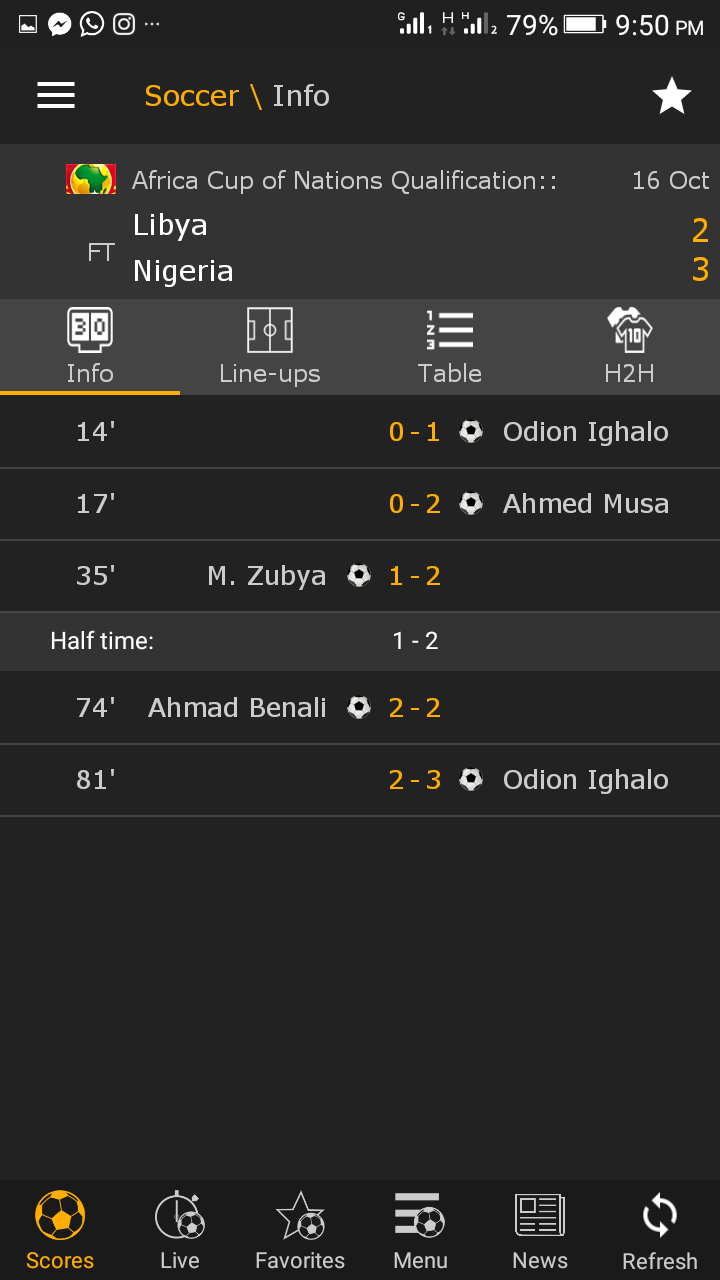Viewport: 720px width, 1280px height.
Task: Open the Favorites section
Action: point(300,1230)
